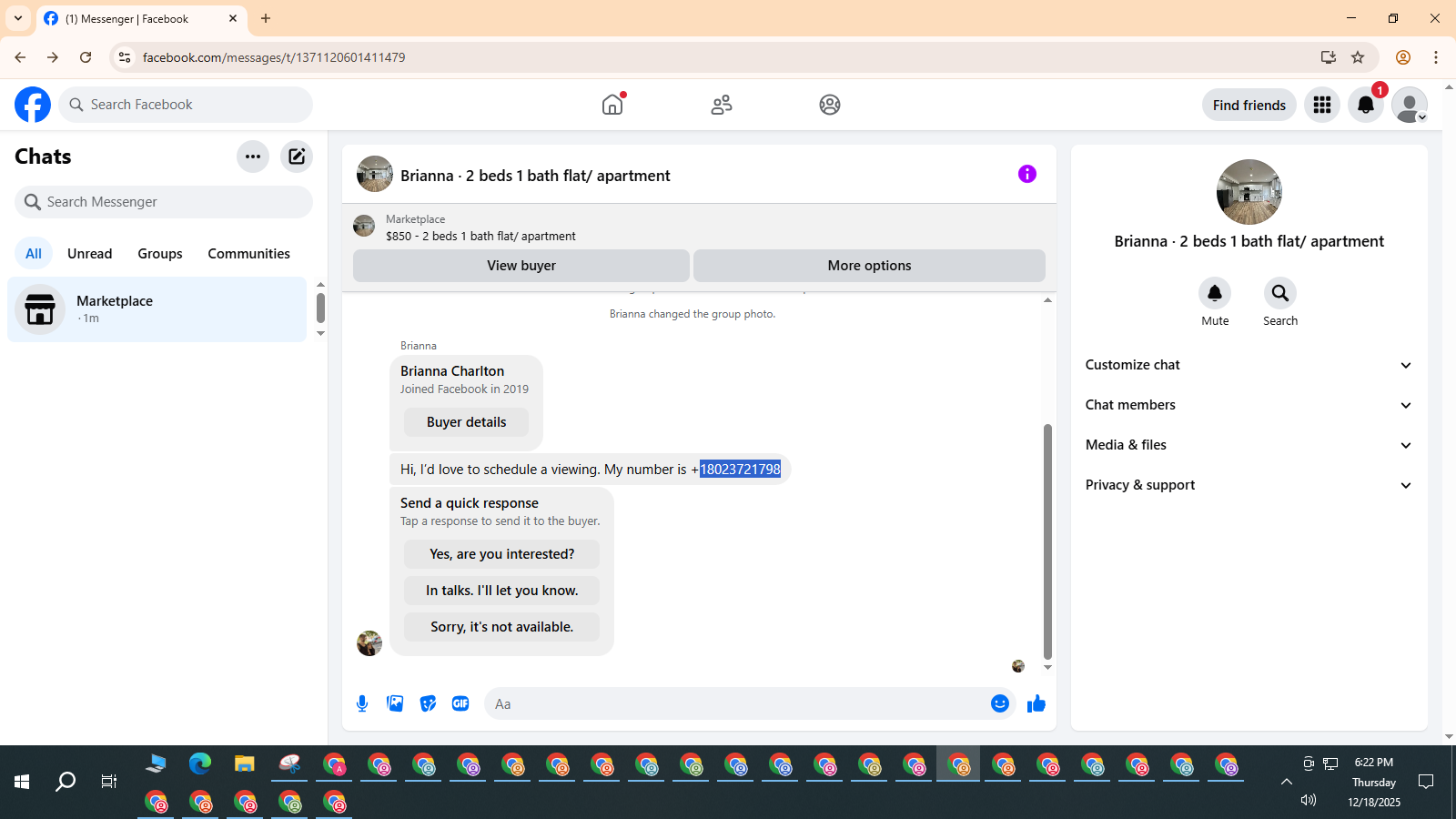Viewport: 1456px width, 819px height.
Task: Switch to the Groups chats tab
Action: [160, 254]
